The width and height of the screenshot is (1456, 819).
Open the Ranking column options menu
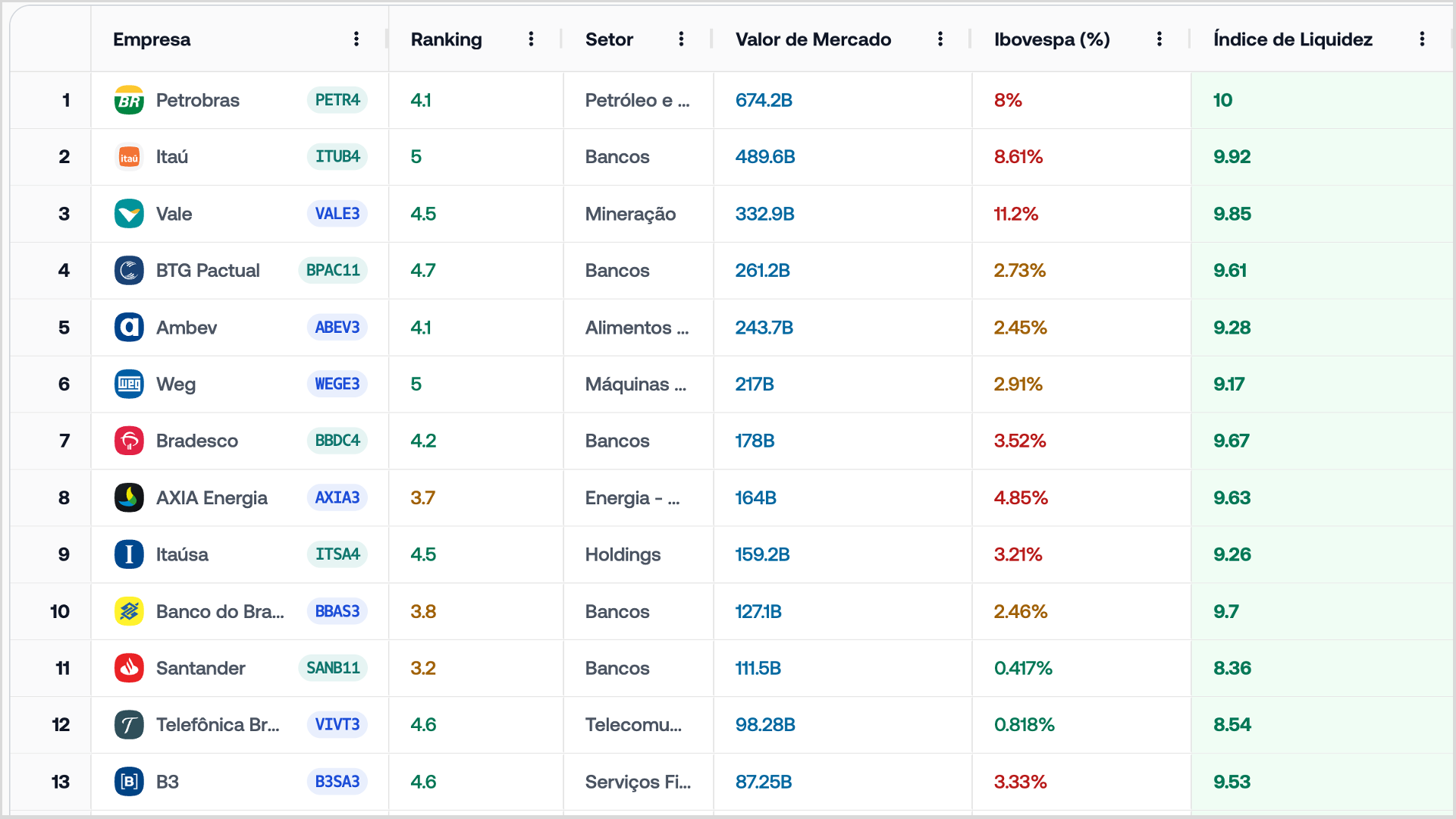point(531,39)
